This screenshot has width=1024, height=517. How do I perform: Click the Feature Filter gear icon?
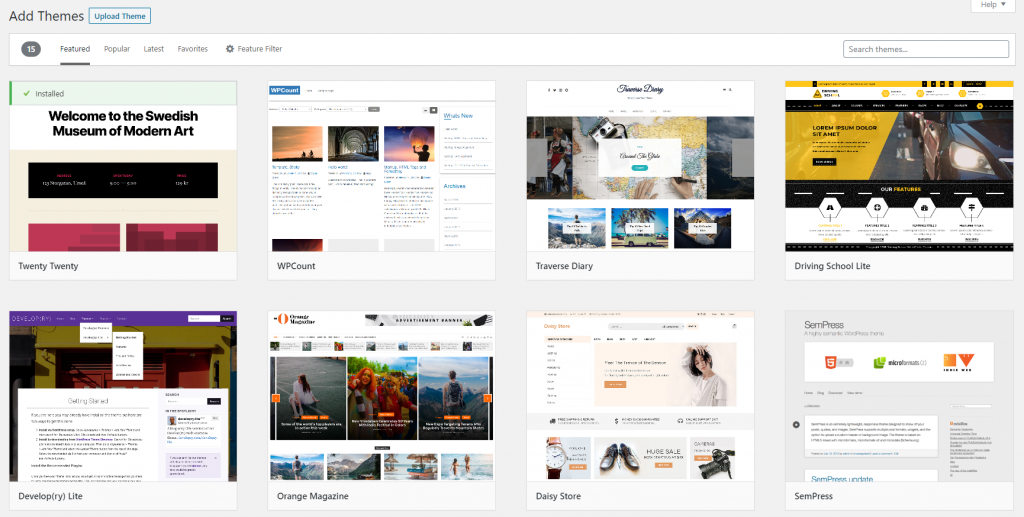point(230,49)
